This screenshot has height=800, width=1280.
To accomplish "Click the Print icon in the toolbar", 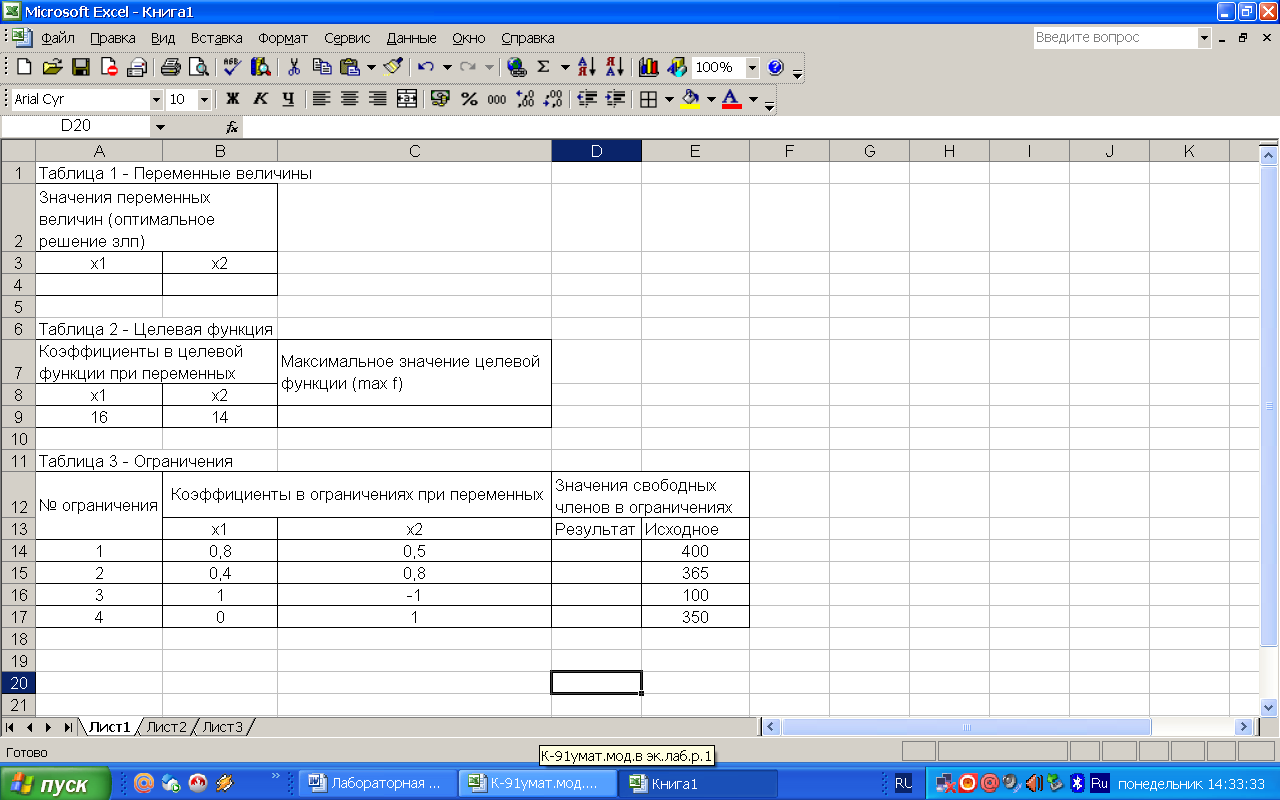I will 171,67.
